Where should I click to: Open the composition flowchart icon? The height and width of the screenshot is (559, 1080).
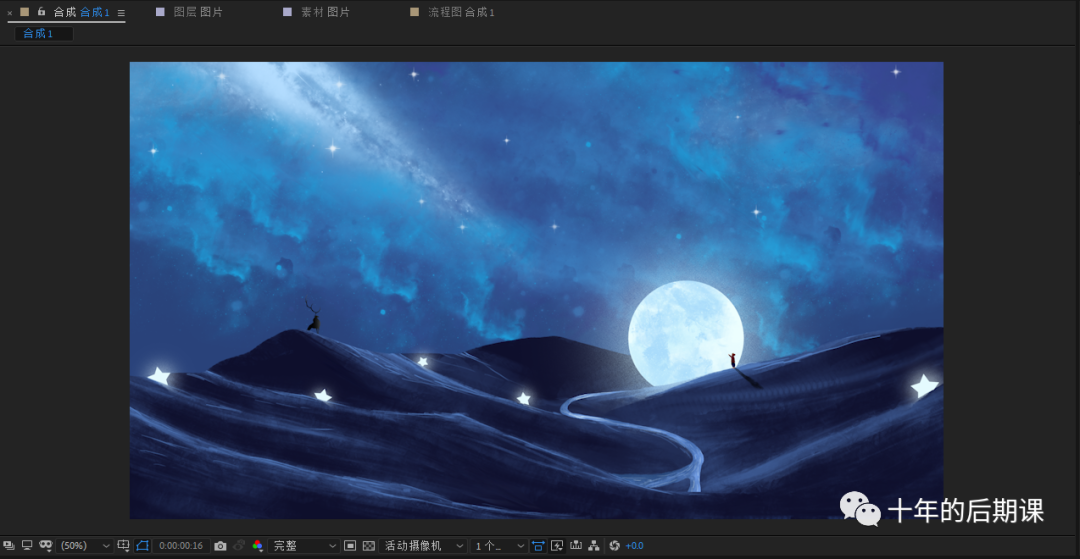(x=594, y=546)
